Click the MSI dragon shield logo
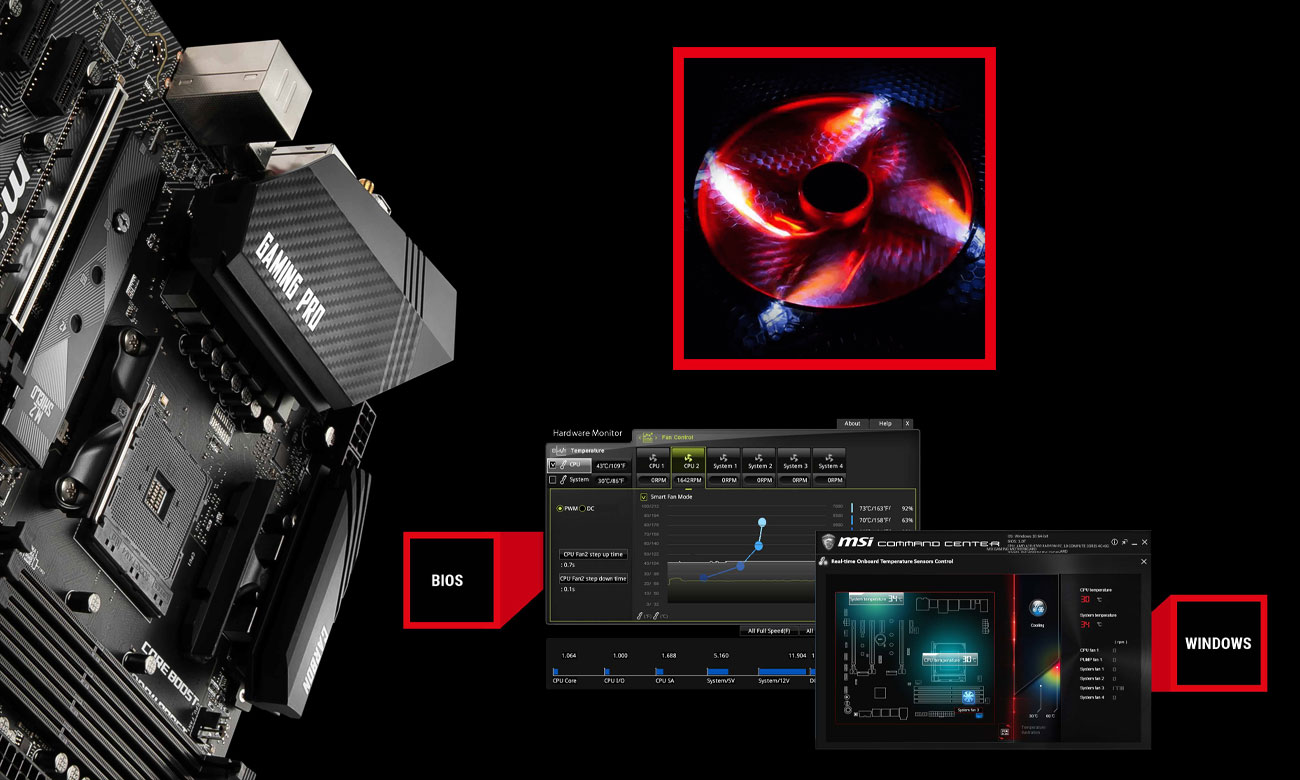Screen dimensions: 1300x780 click(829, 541)
